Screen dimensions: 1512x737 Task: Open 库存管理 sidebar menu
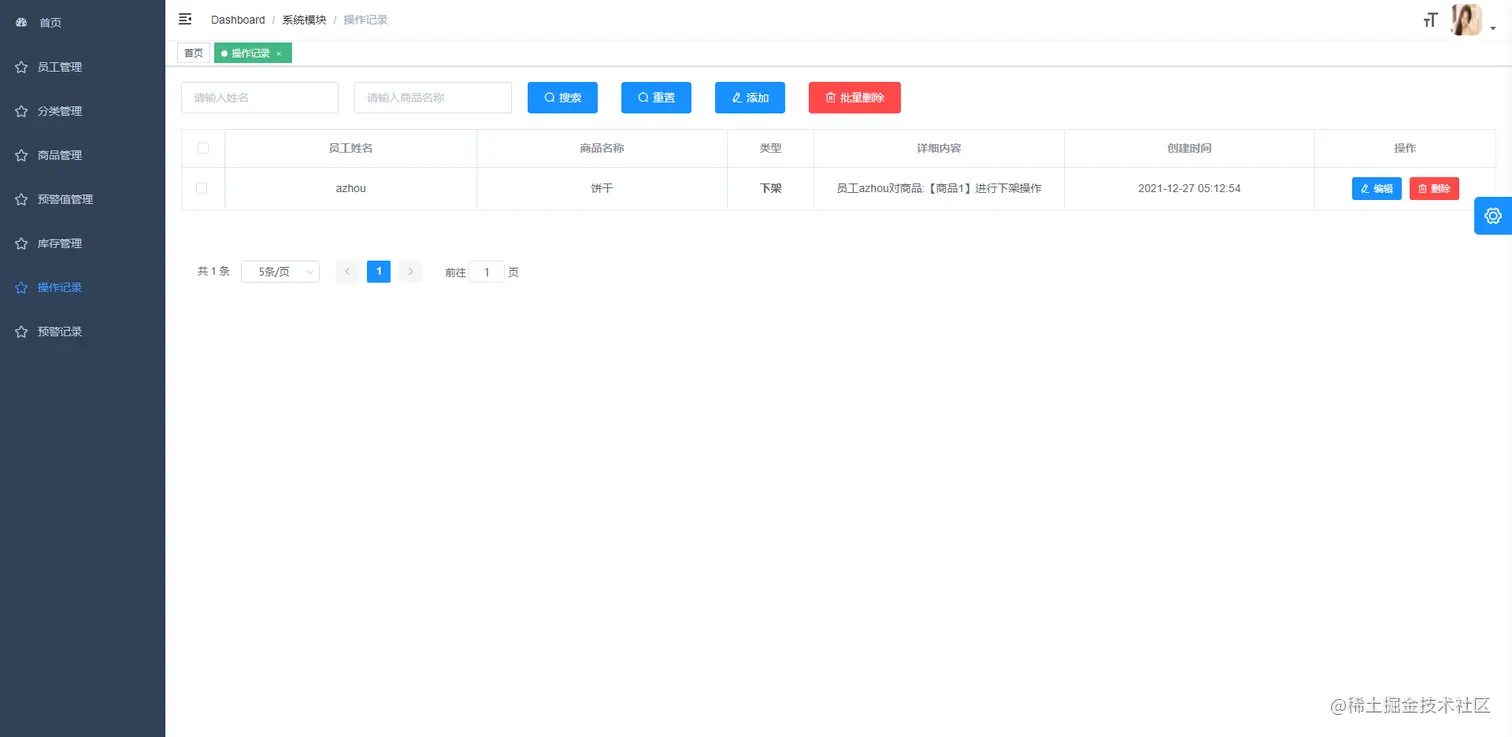[x=82, y=243]
